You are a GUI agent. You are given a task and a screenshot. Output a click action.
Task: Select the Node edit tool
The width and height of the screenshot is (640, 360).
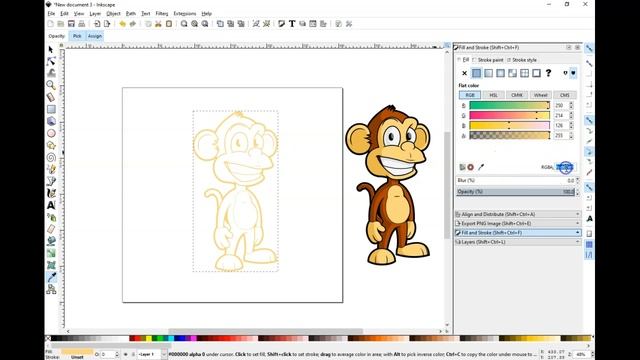tap(51, 62)
